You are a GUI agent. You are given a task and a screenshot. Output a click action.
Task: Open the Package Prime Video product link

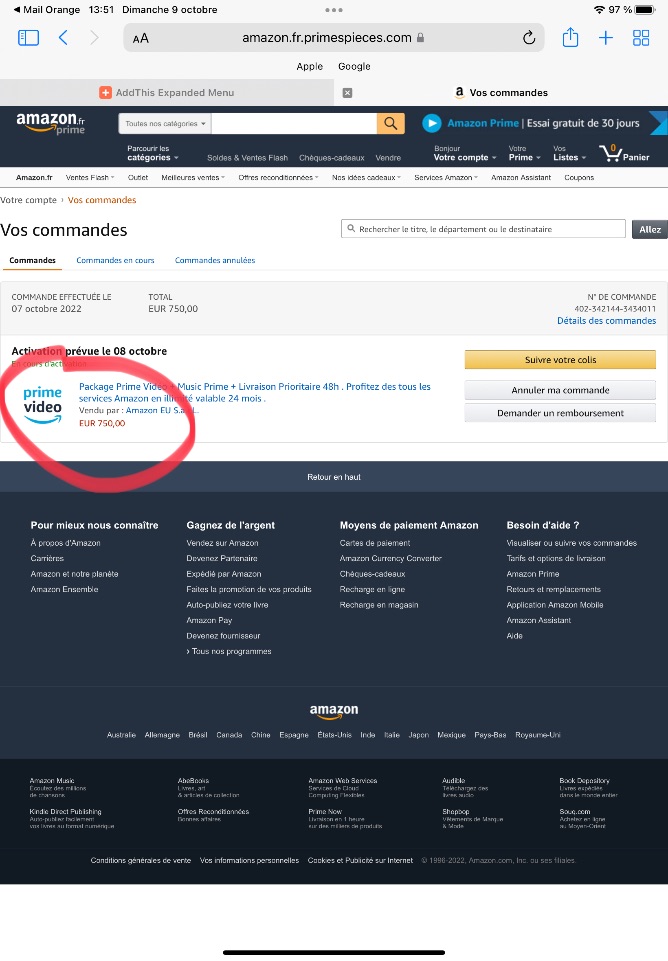(255, 392)
